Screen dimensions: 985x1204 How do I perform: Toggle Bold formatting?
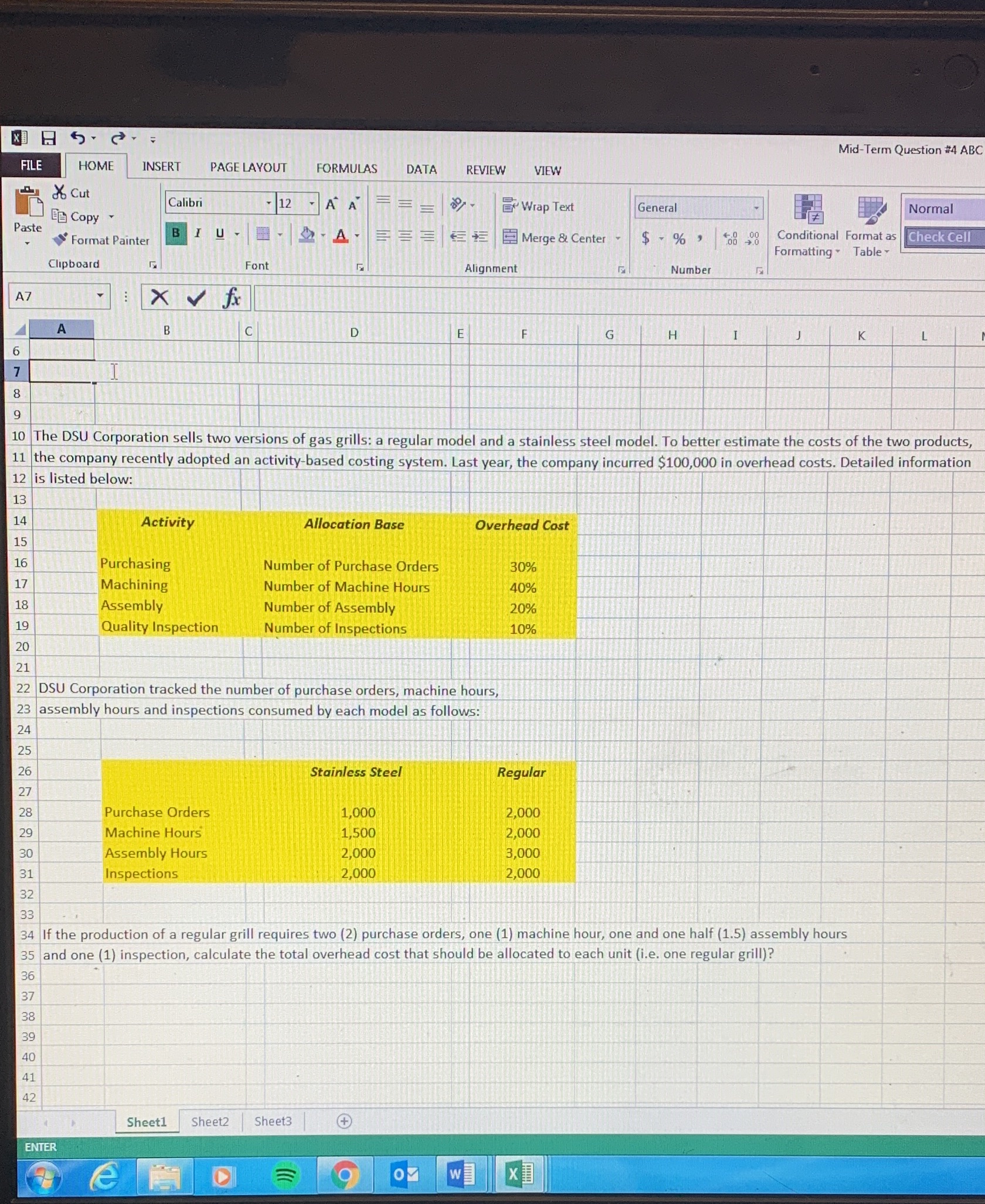coord(175,233)
